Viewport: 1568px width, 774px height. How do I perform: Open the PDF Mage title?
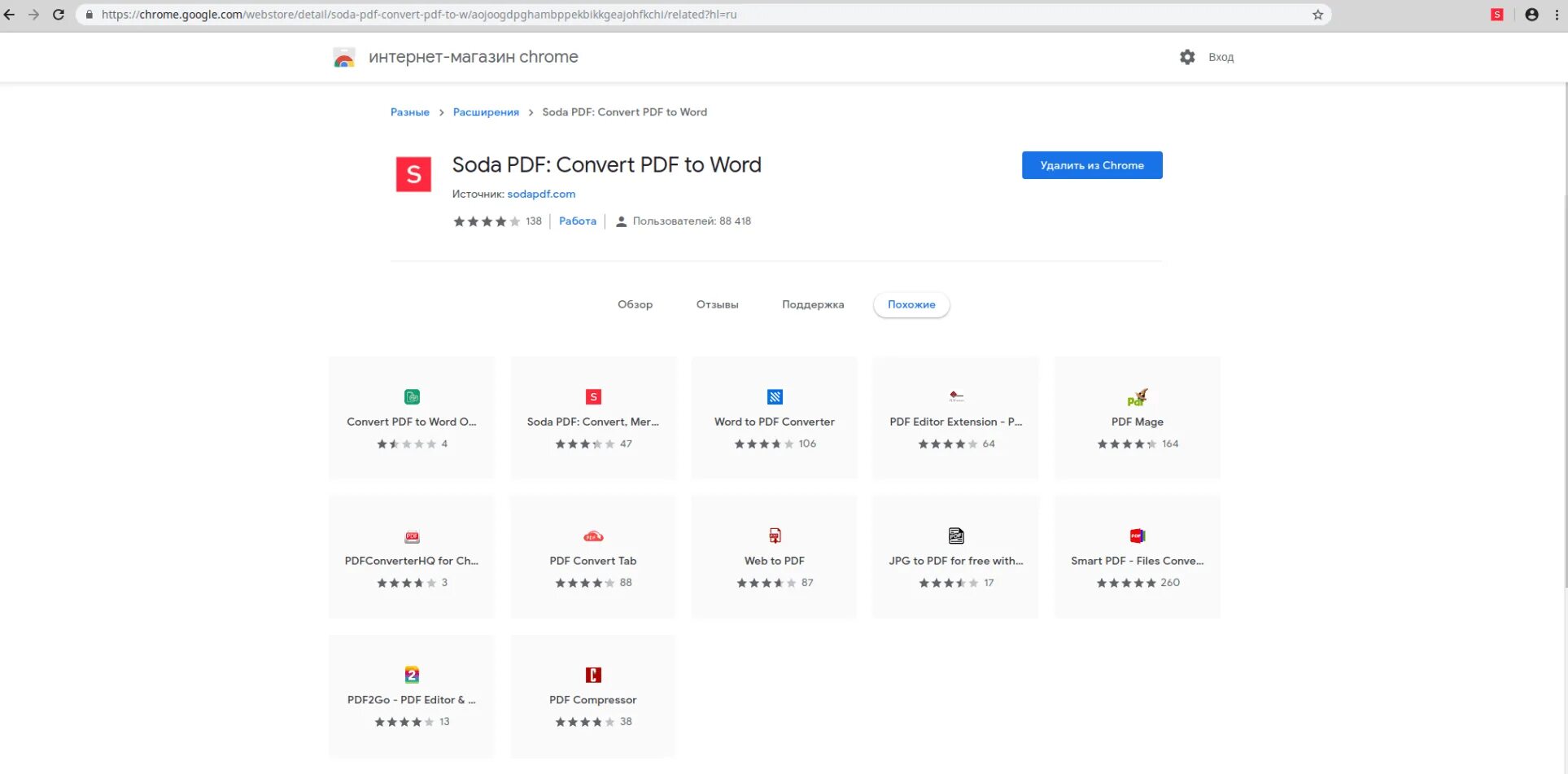pos(1138,422)
